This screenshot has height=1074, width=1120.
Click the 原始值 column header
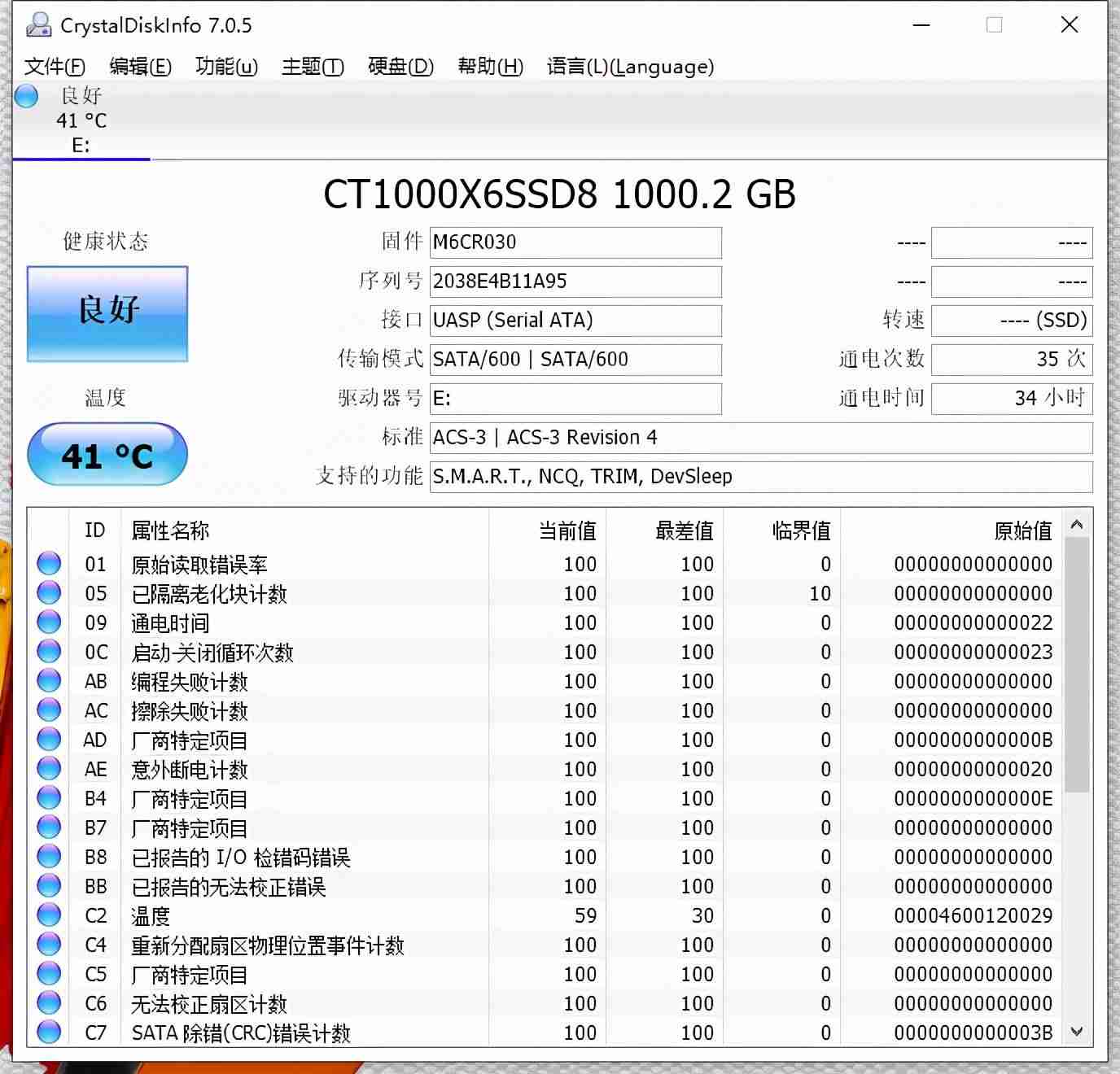pos(951,530)
